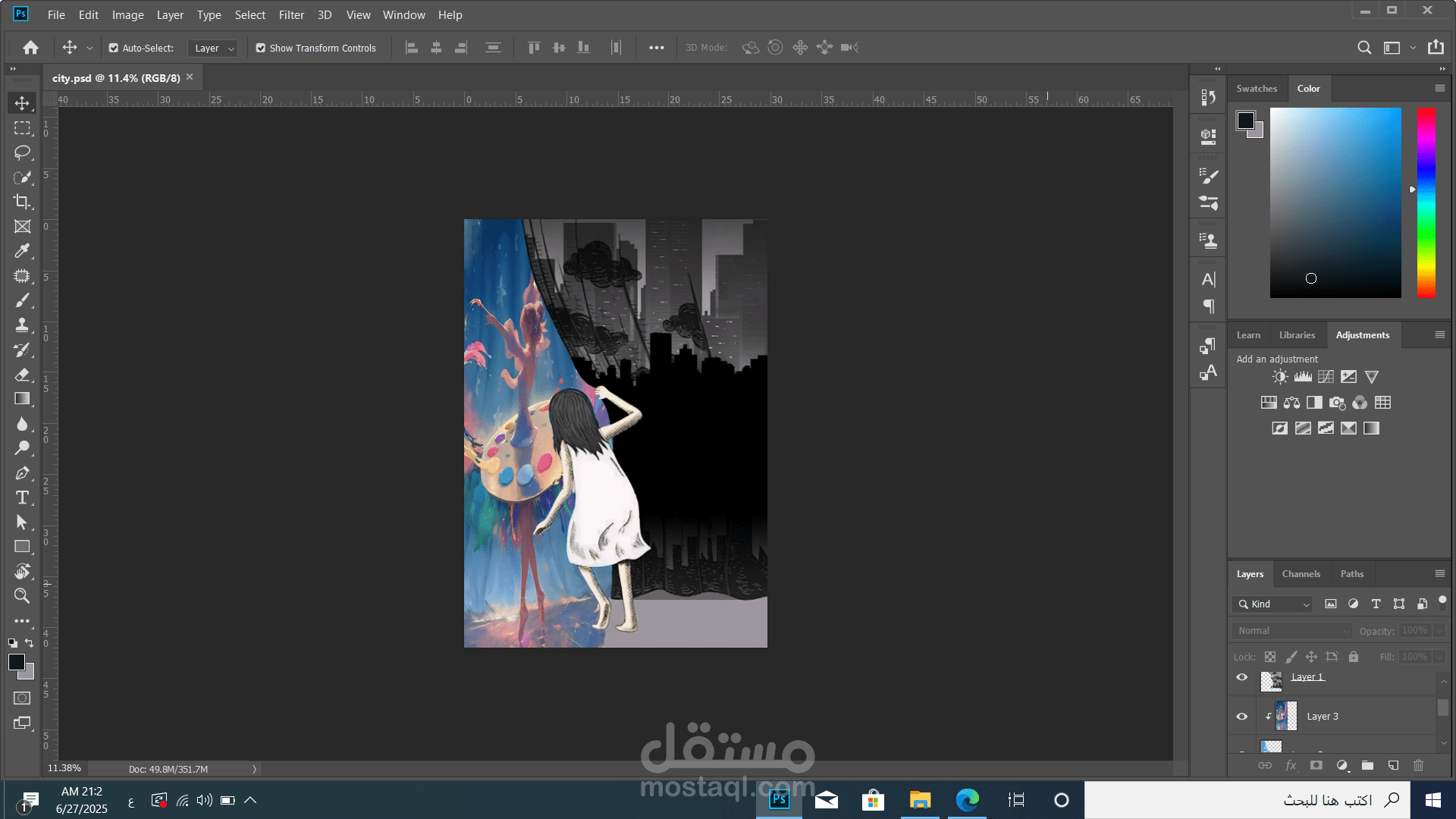The image size is (1456, 819).
Task: Select the Horizontal Type tool
Action: 22,497
